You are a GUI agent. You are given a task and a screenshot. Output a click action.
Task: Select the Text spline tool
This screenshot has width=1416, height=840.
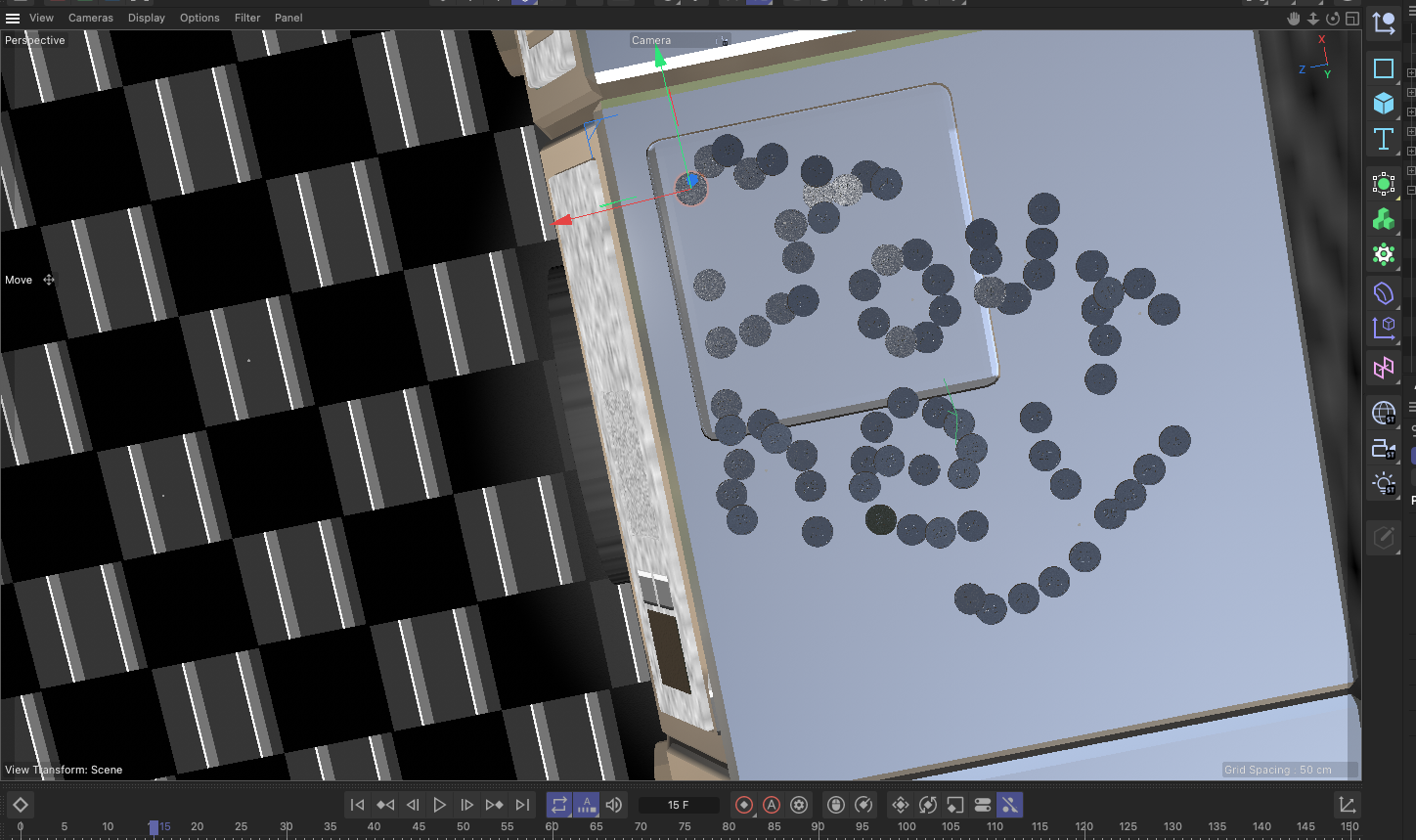[x=1384, y=139]
